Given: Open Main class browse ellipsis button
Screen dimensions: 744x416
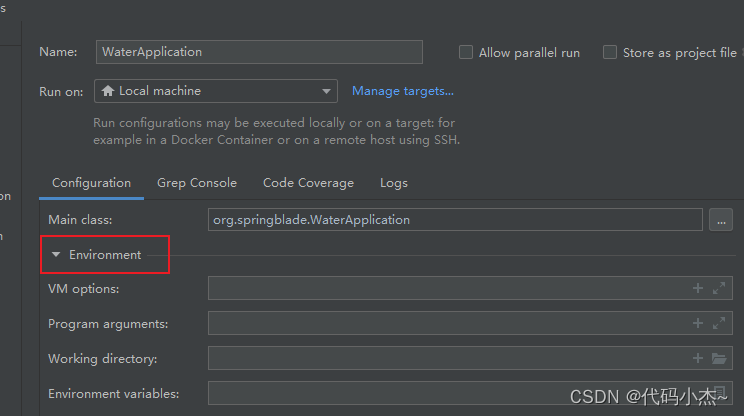Looking at the screenshot, I should click(721, 220).
